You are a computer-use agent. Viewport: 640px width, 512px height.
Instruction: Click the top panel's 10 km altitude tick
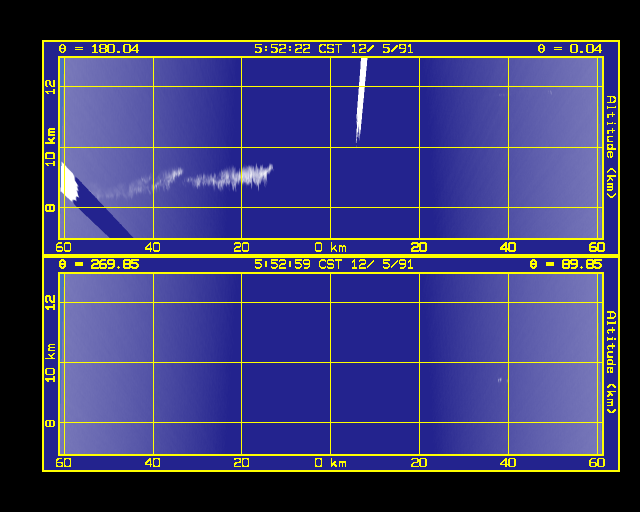(x=50, y=147)
